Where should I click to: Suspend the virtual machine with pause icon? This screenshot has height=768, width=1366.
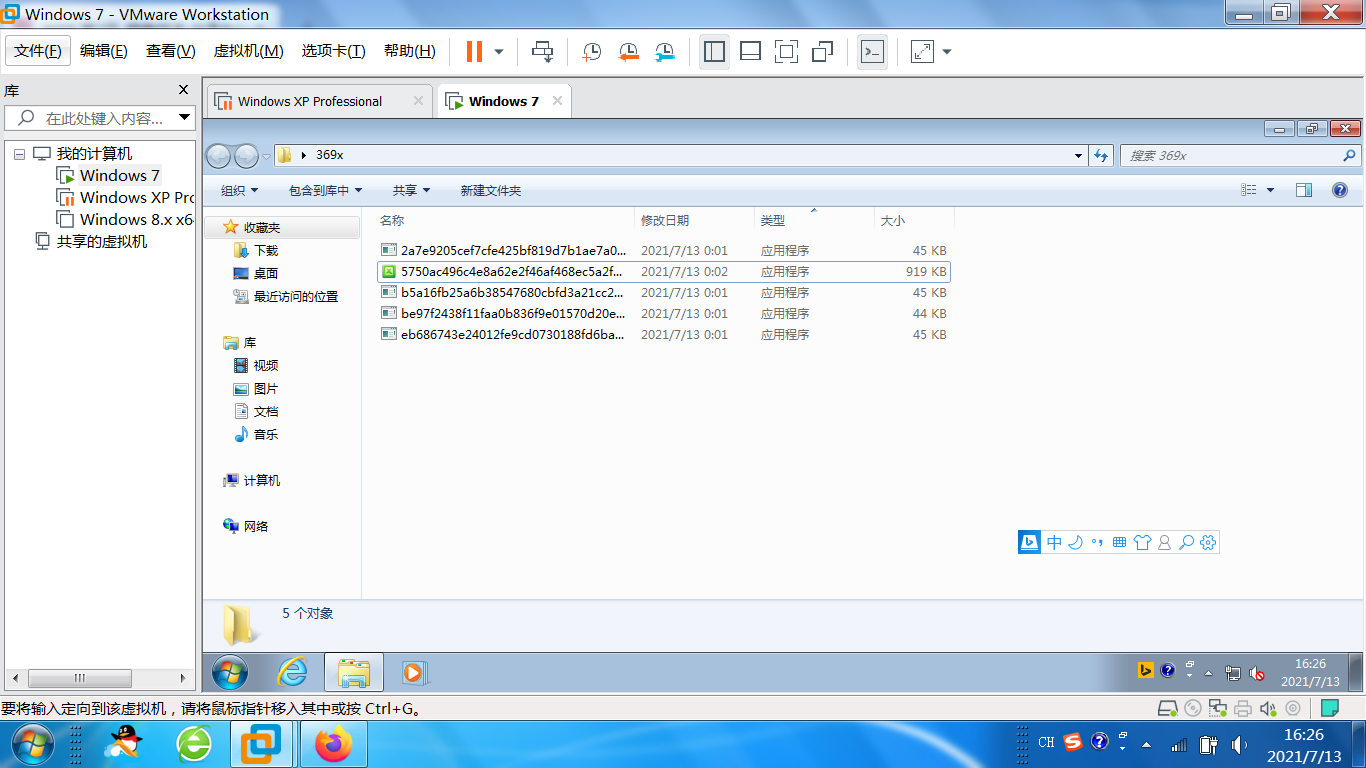click(x=475, y=51)
